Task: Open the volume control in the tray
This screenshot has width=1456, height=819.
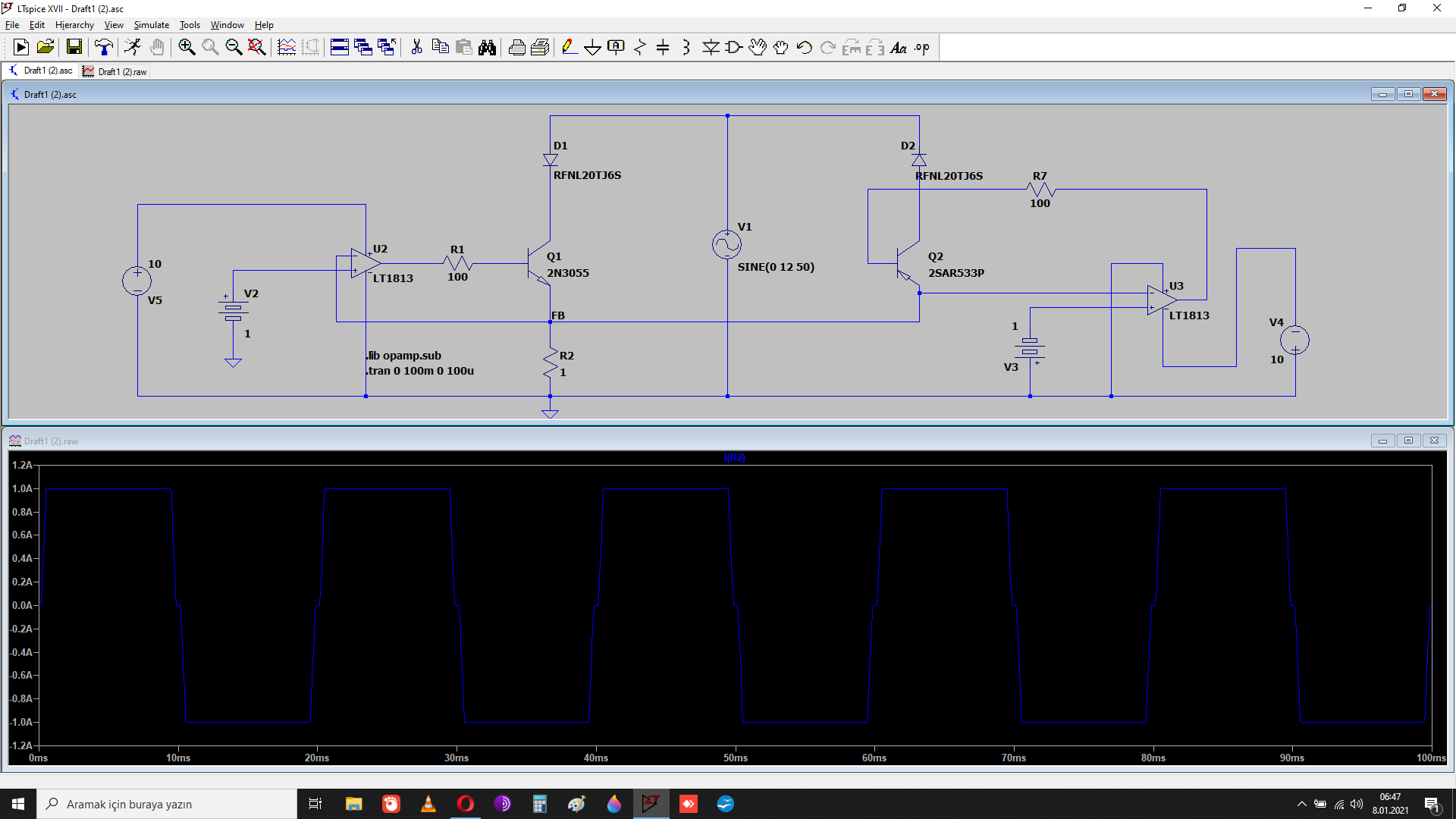Action: [x=1357, y=804]
